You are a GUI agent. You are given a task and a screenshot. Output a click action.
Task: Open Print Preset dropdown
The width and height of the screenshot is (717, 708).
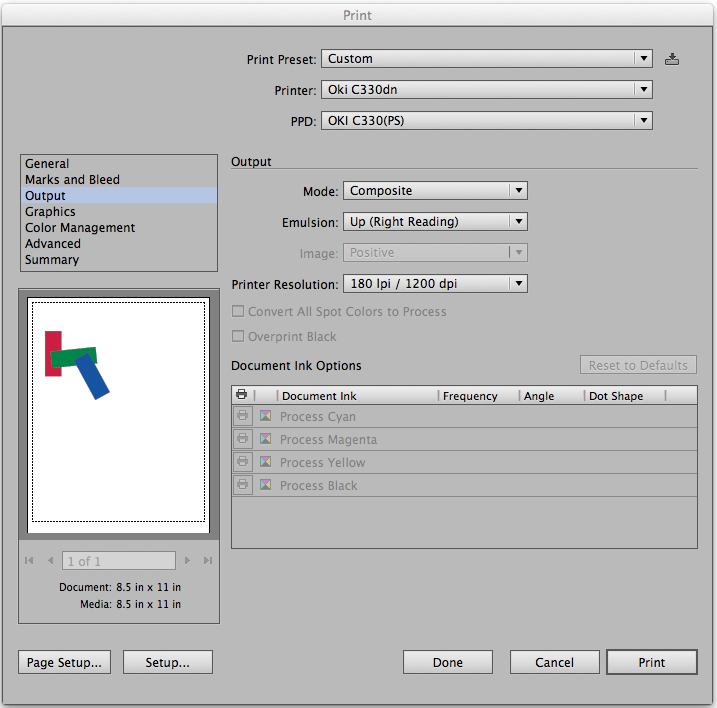(x=487, y=59)
